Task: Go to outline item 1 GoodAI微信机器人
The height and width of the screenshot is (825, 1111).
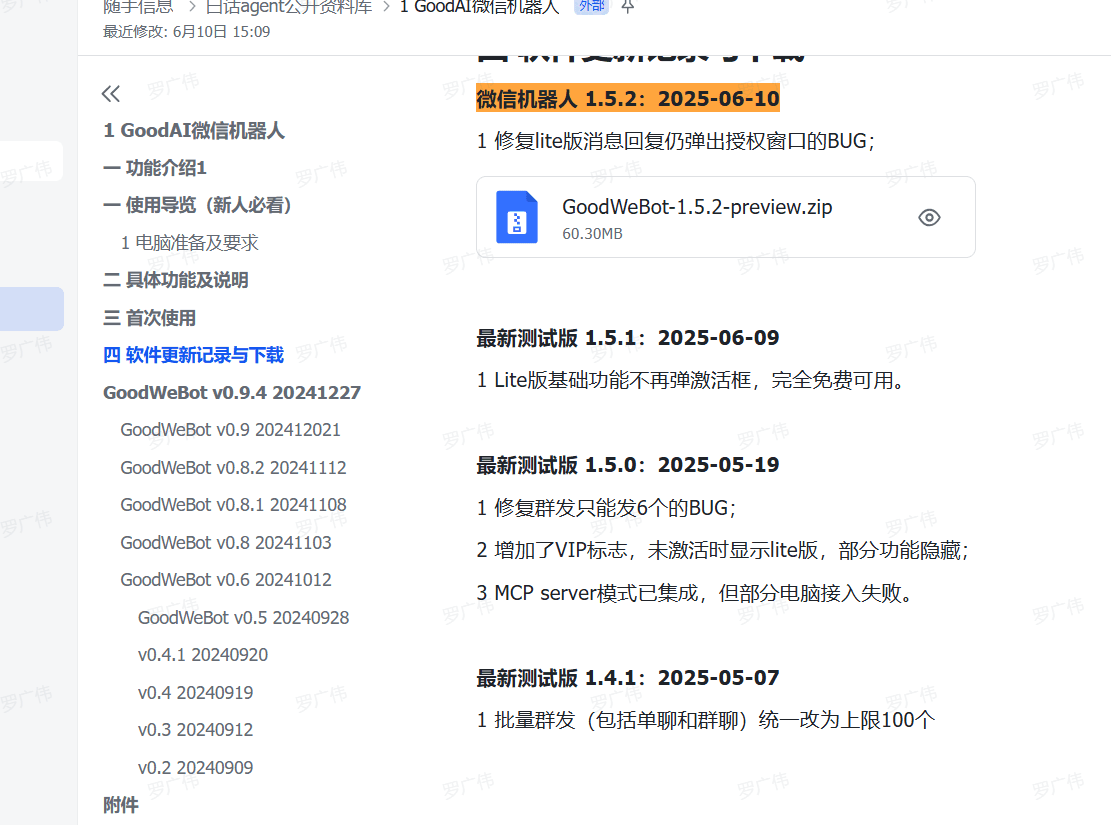Action: (194, 130)
